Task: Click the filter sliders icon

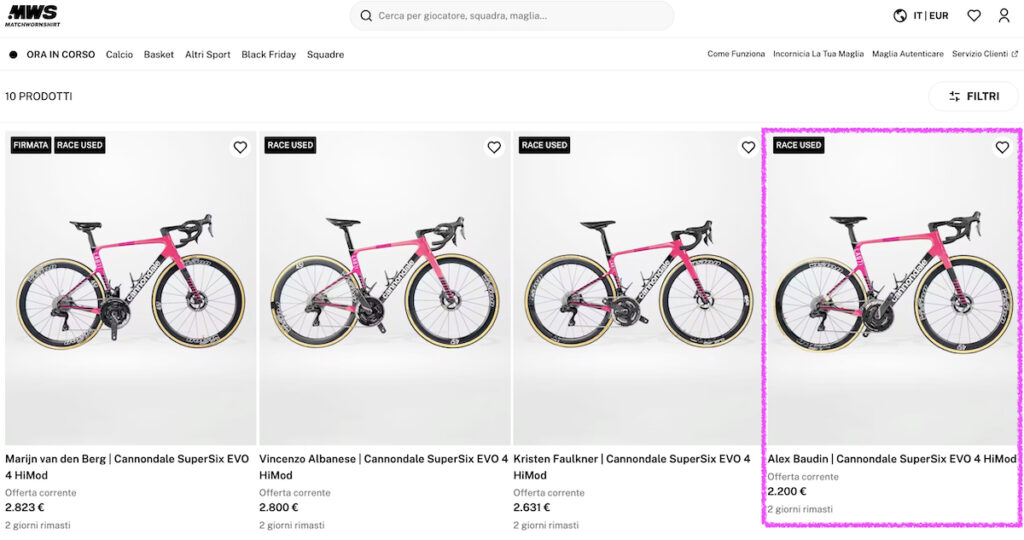Action: click(955, 97)
